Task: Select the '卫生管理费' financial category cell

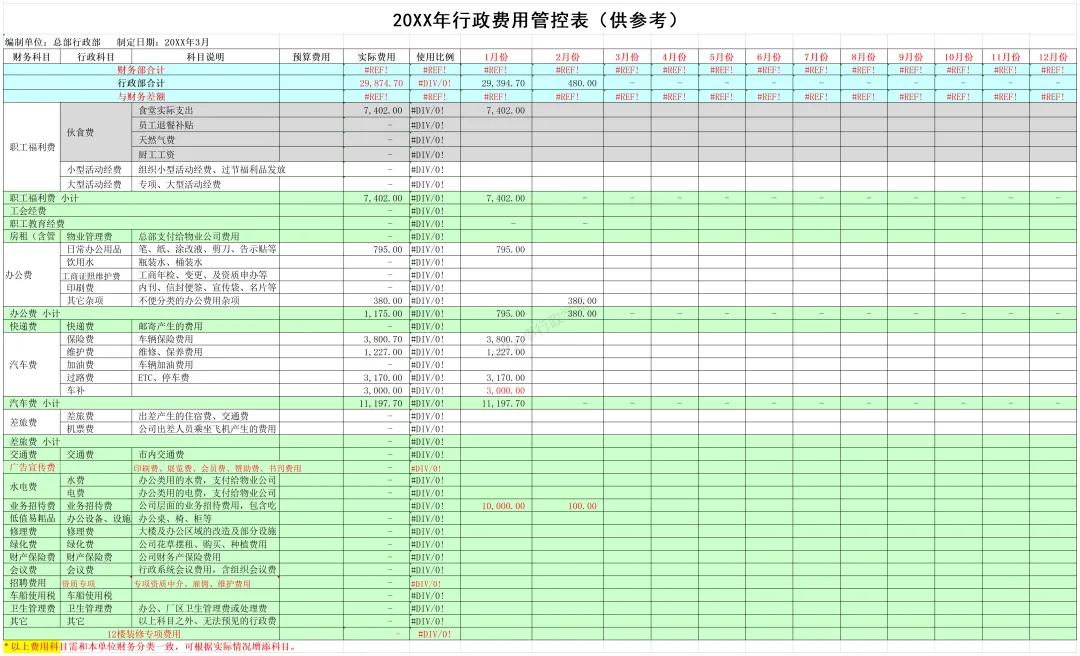Action: click(x=32, y=608)
